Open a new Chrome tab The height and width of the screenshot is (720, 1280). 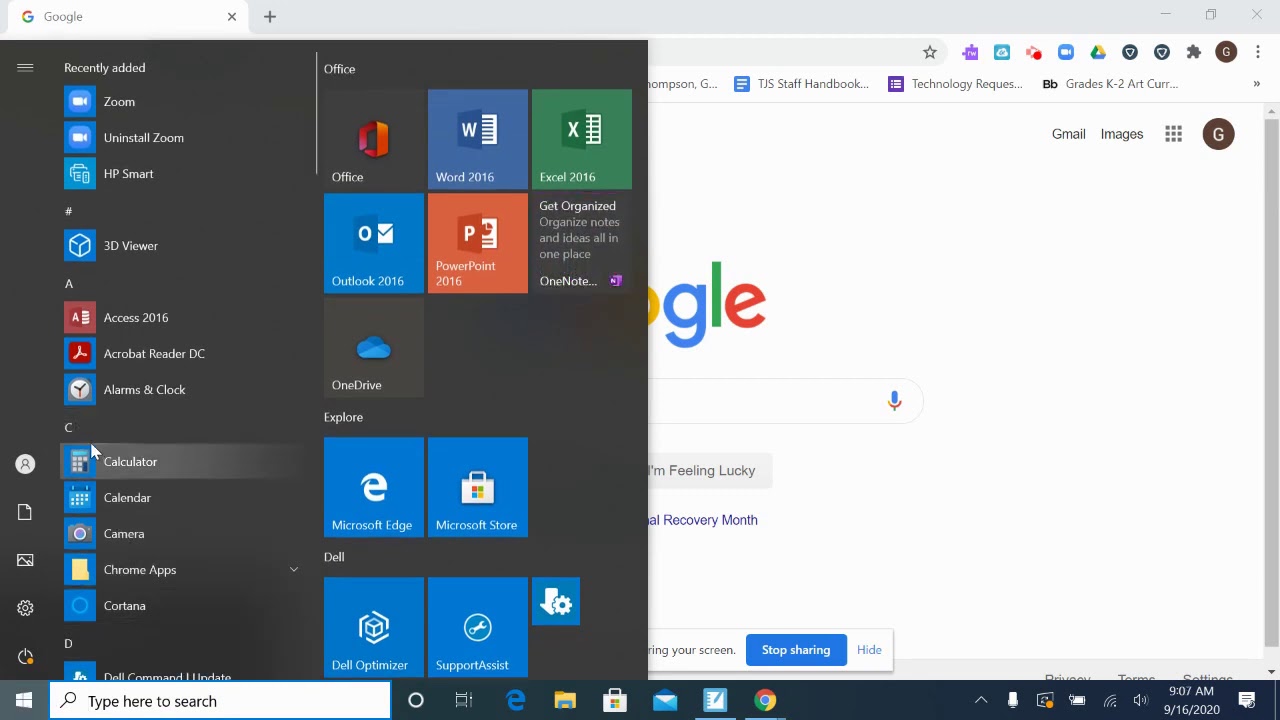point(270,17)
